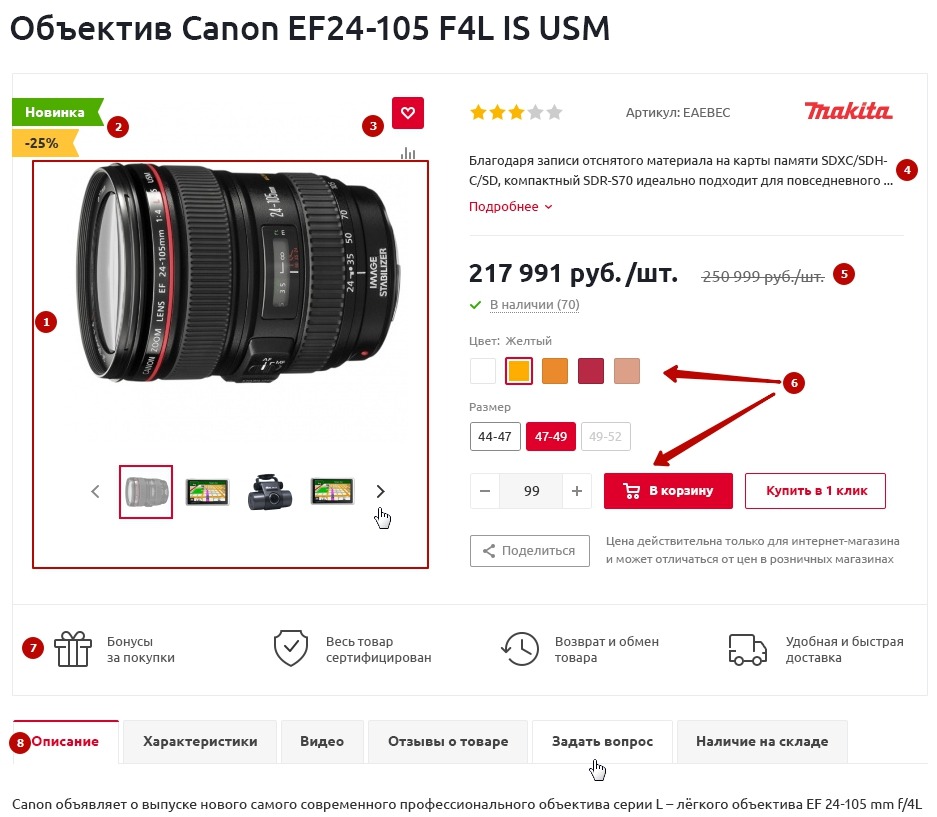Show previous thumbnails with left arrow

click(x=95, y=491)
